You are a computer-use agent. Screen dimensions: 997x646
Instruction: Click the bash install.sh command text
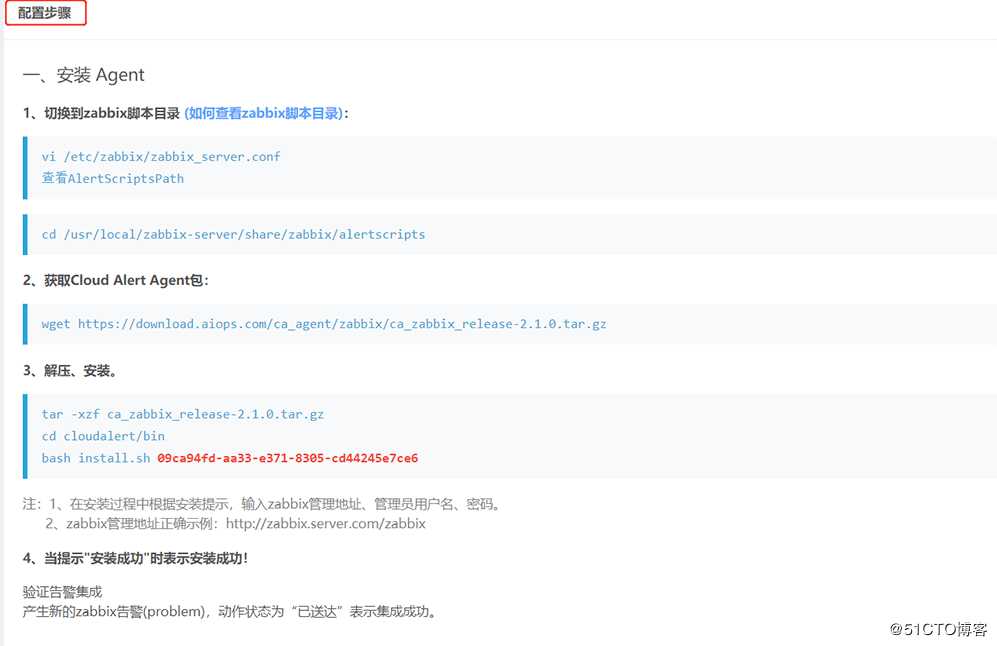tap(96, 458)
